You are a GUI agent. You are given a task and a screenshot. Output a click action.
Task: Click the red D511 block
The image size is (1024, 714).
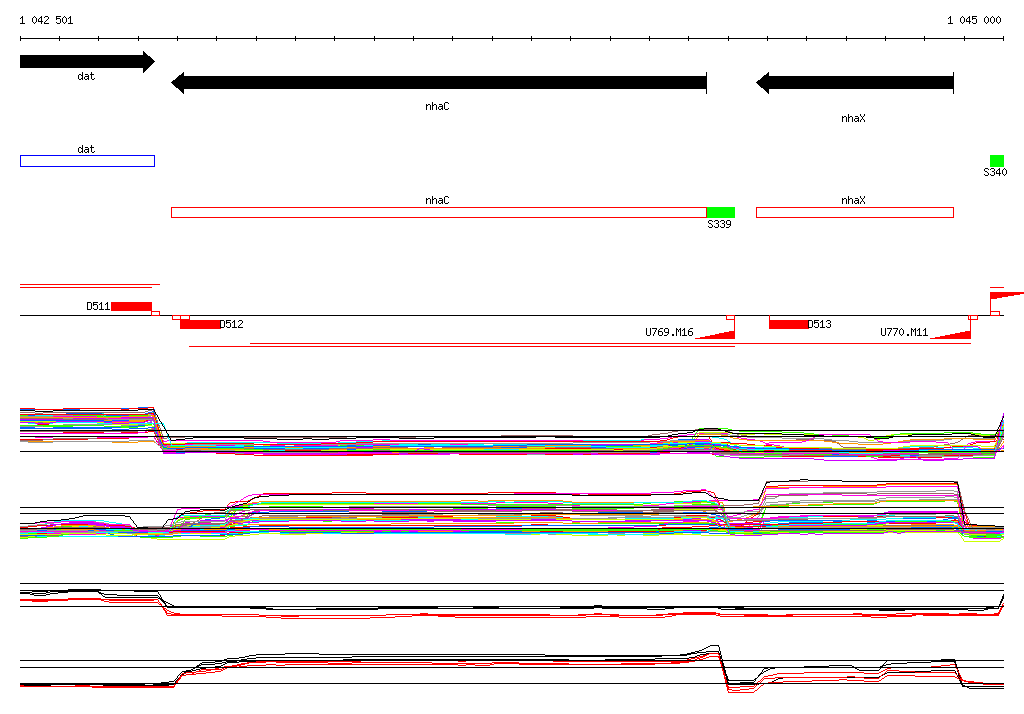click(x=131, y=306)
